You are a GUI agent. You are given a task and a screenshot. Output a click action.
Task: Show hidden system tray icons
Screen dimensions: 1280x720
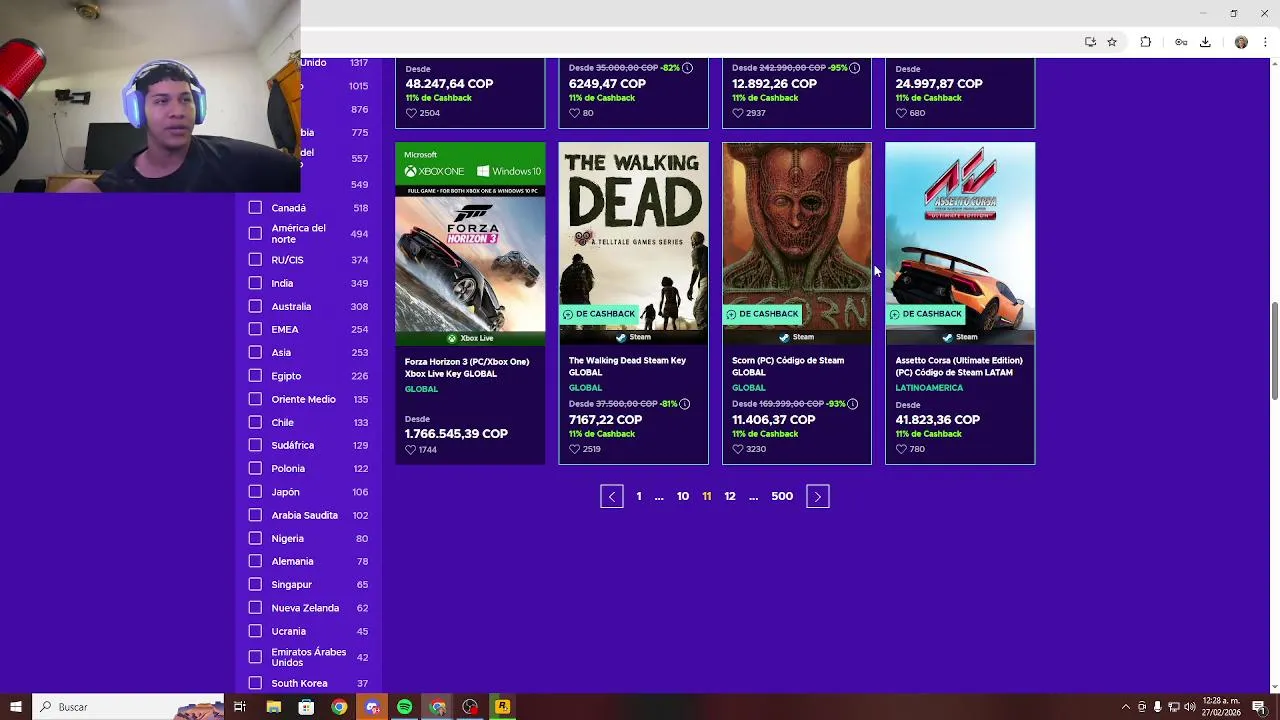coord(1125,707)
